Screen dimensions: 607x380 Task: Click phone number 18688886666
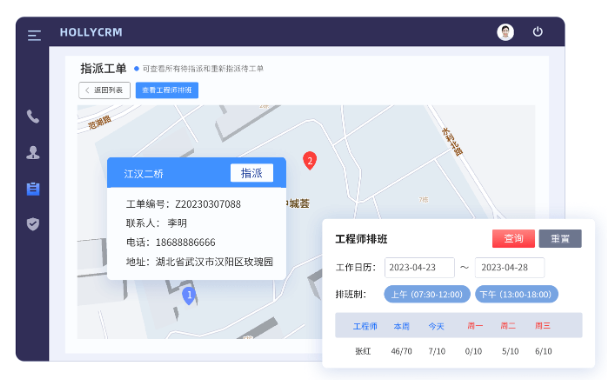coord(185,242)
